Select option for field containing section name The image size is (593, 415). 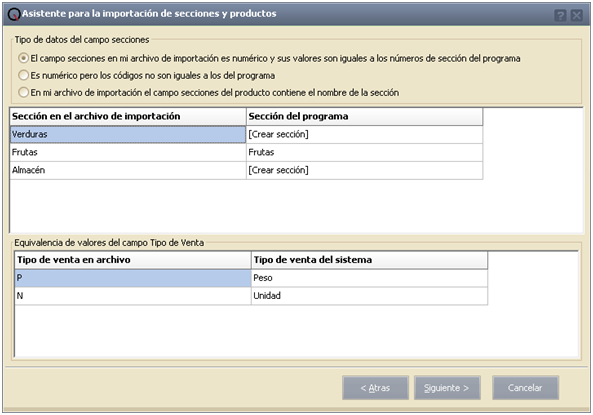coord(23,92)
